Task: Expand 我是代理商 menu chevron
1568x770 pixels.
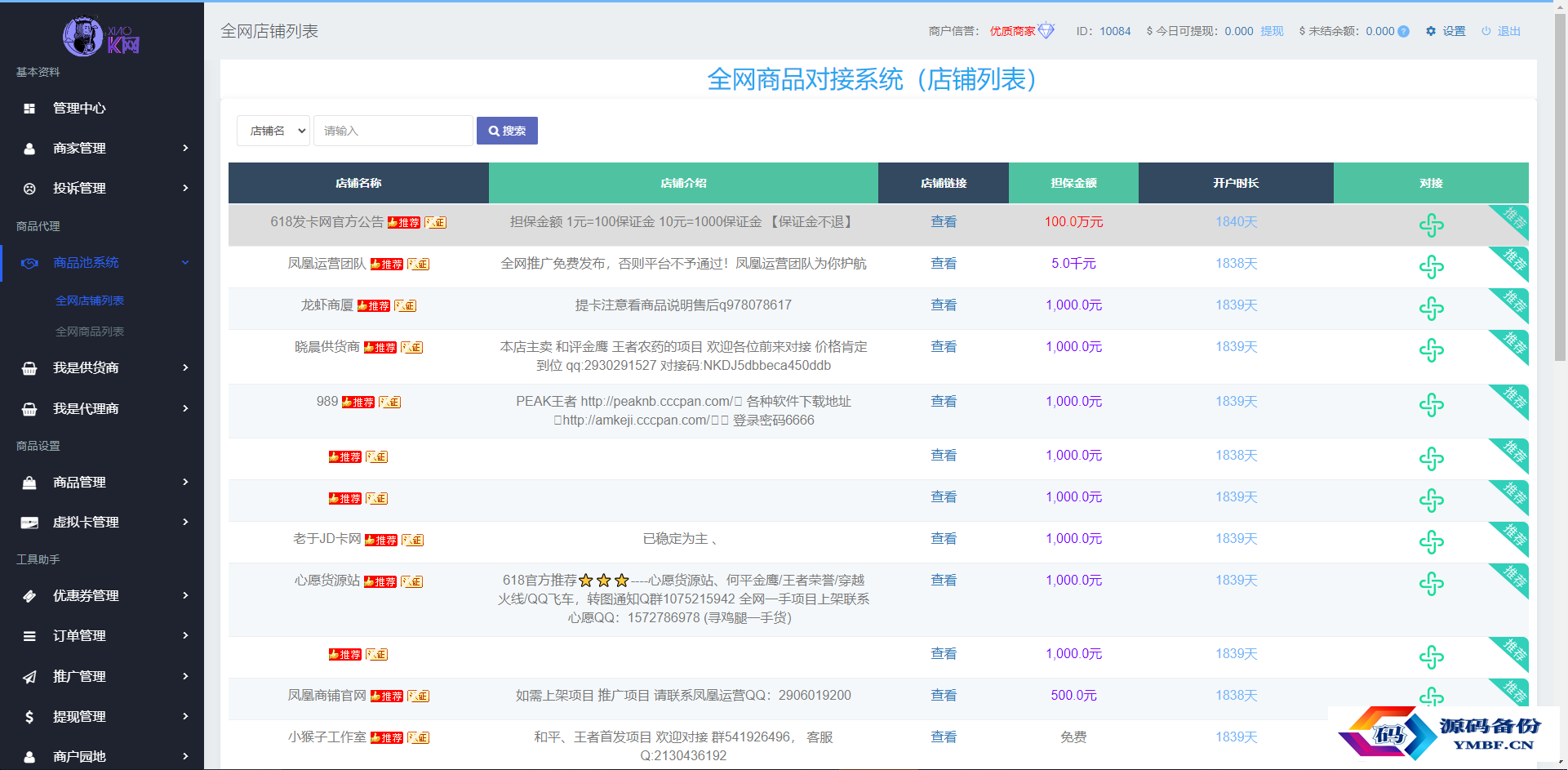Action: (185, 409)
